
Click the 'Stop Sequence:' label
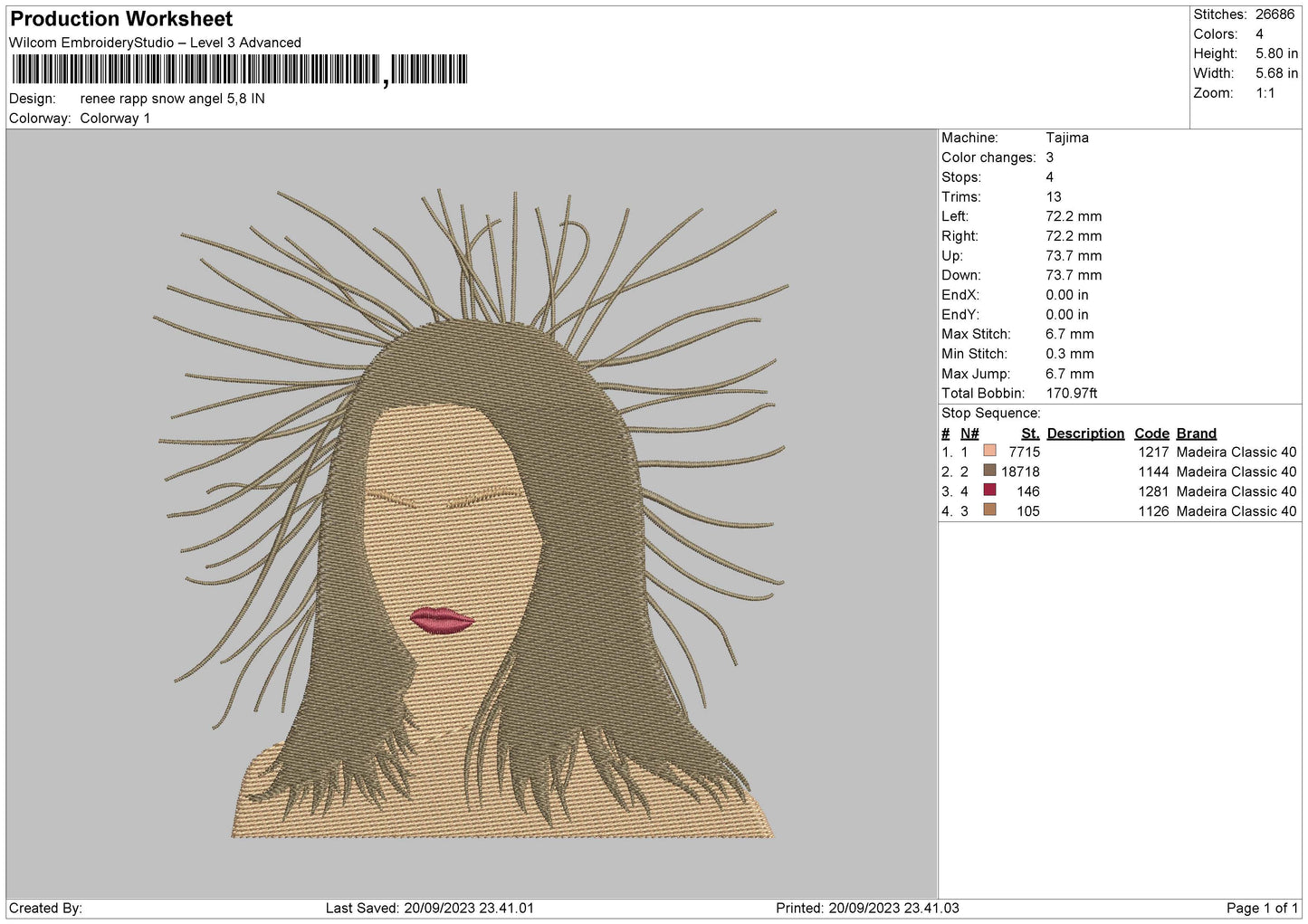pyautogui.click(x=991, y=414)
